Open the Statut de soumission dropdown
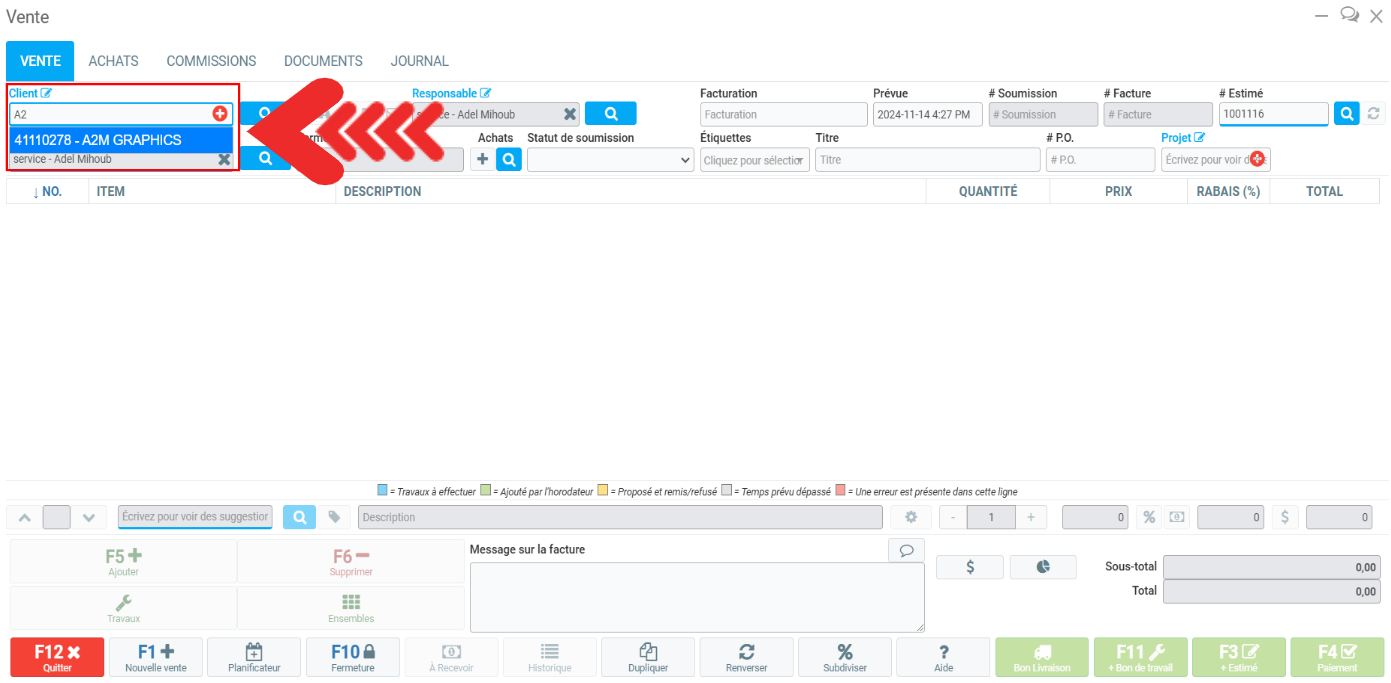The height and width of the screenshot is (683, 1391). coord(610,159)
